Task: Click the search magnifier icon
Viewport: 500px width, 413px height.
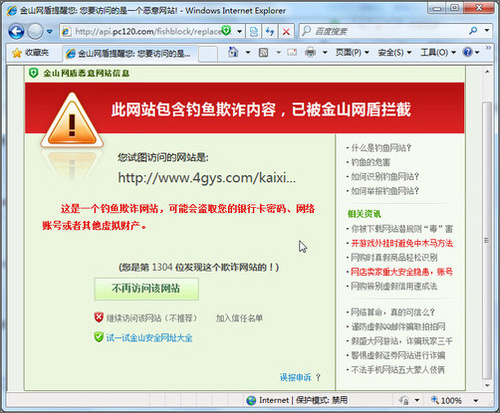Action: pyautogui.click(x=473, y=31)
